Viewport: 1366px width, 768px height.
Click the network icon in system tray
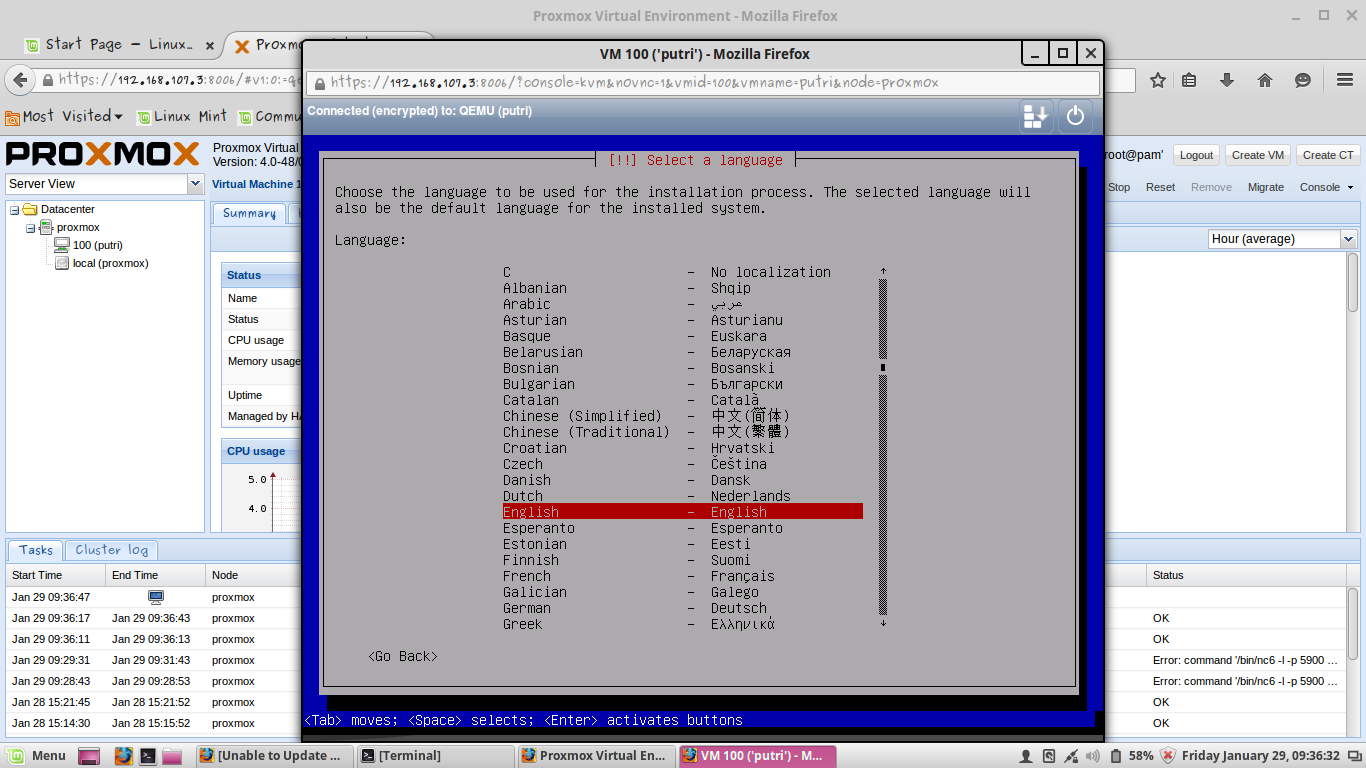click(x=1071, y=756)
